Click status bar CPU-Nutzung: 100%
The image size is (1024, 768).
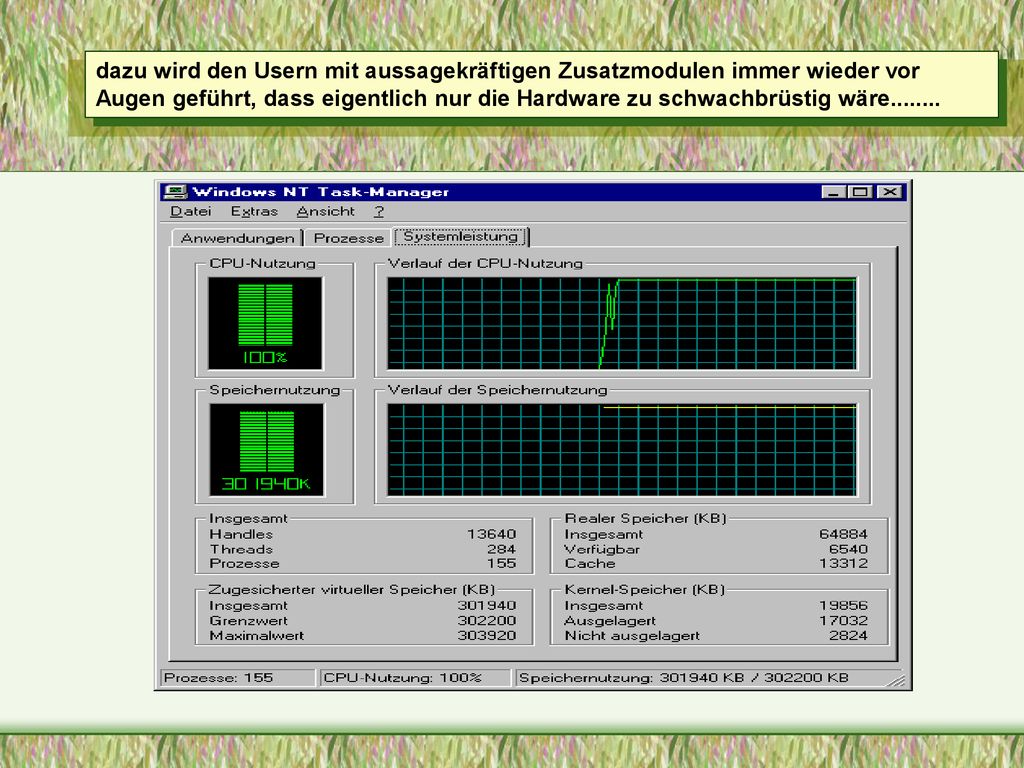pyautogui.click(x=415, y=678)
